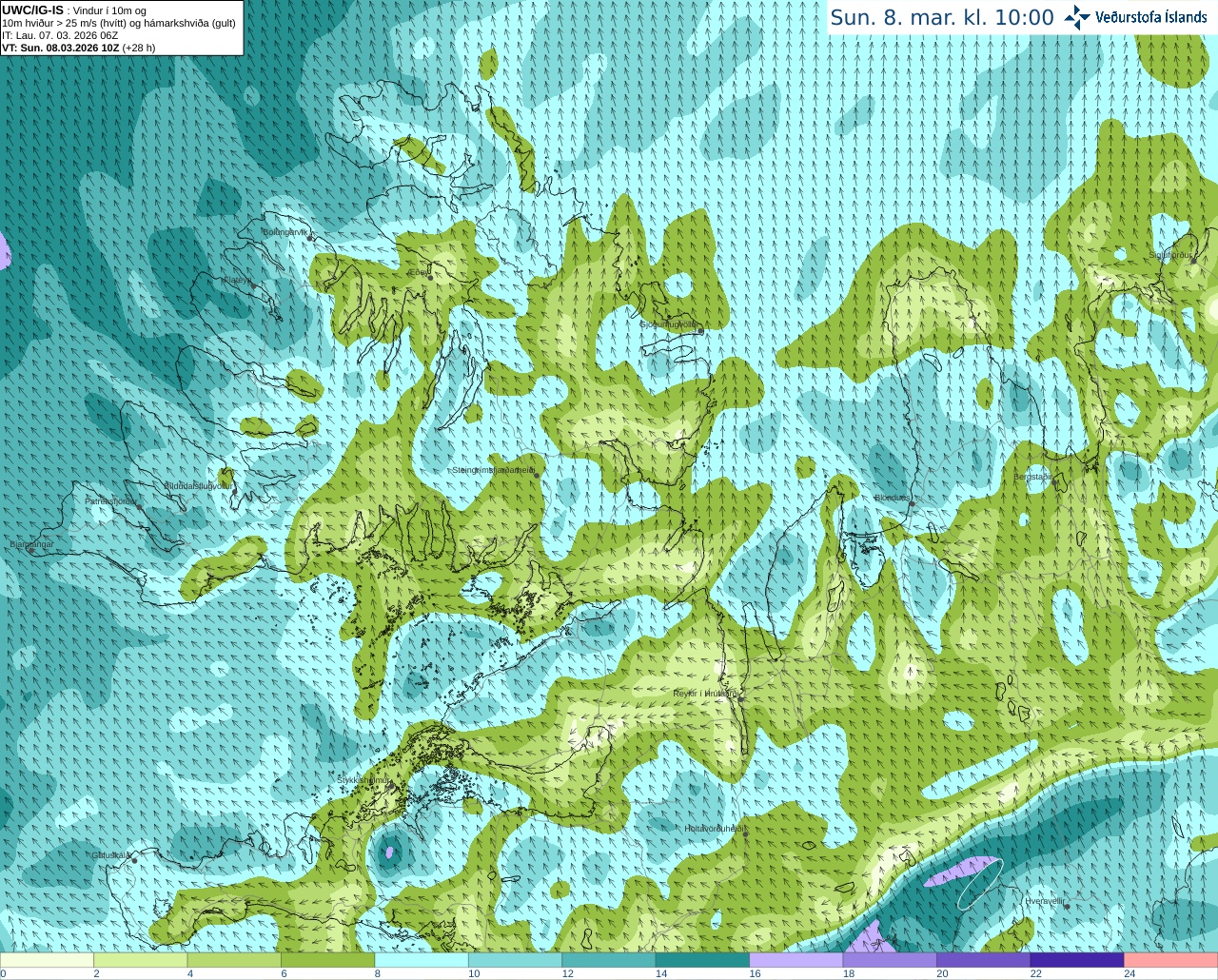Select the Bergstaðir station label
Image resolution: width=1218 pixels, height=980 pixels.
tap(1031, 477)
